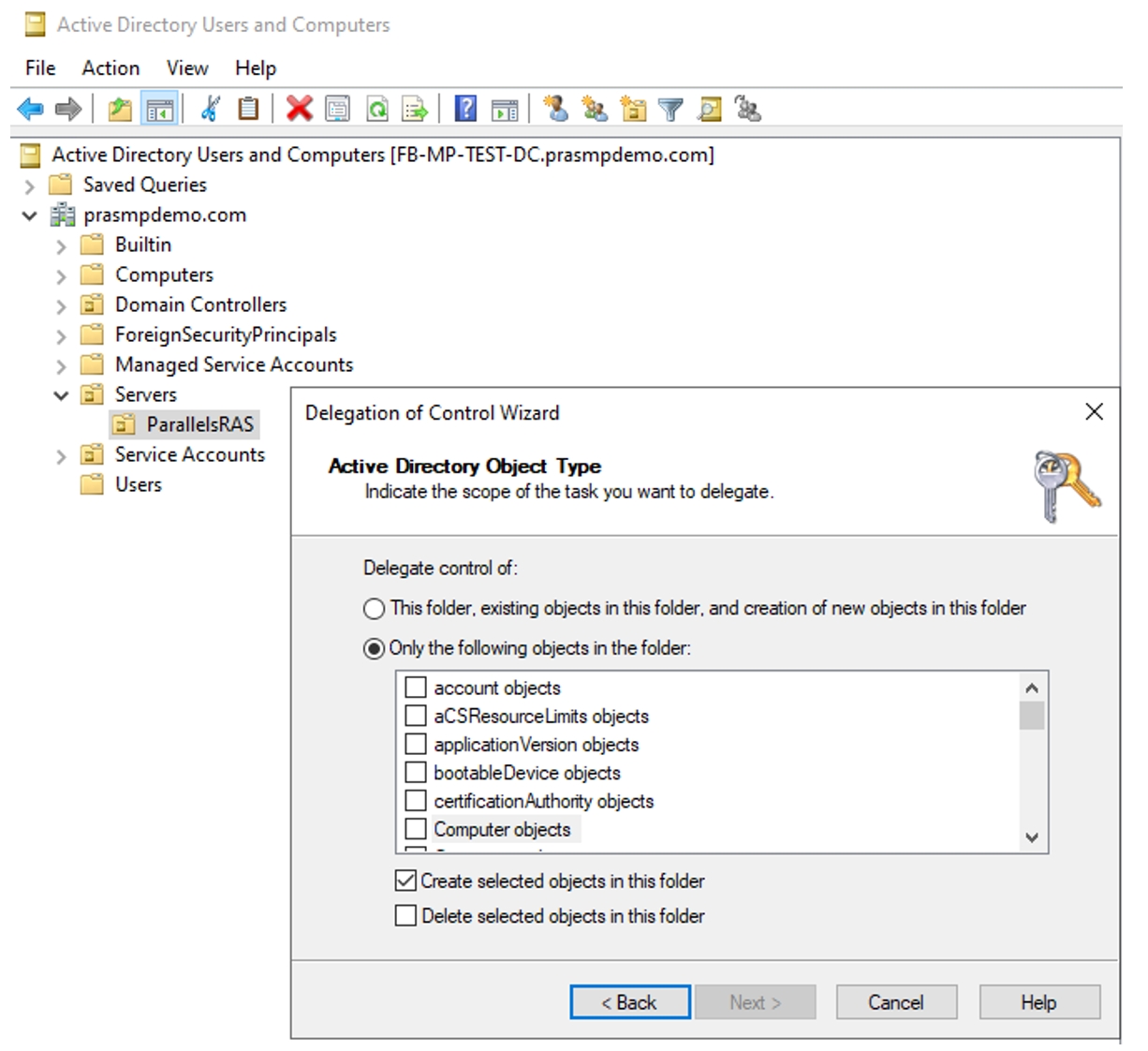Cancel the Delegation of Control Wizard
This screenshot has height=1051, width=1148.
point(895,1002)
